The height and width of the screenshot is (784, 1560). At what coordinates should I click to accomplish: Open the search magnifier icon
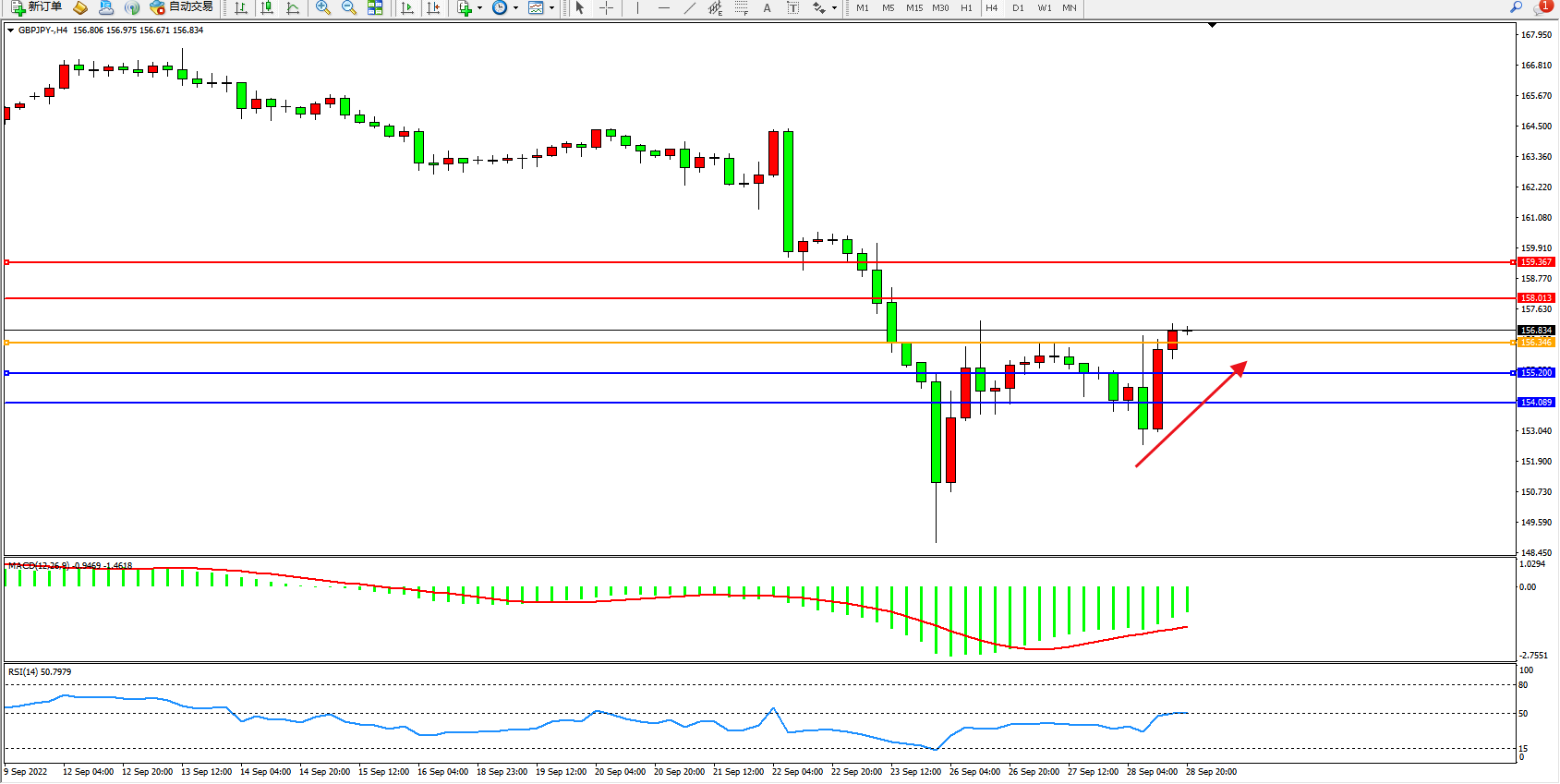1516,7
